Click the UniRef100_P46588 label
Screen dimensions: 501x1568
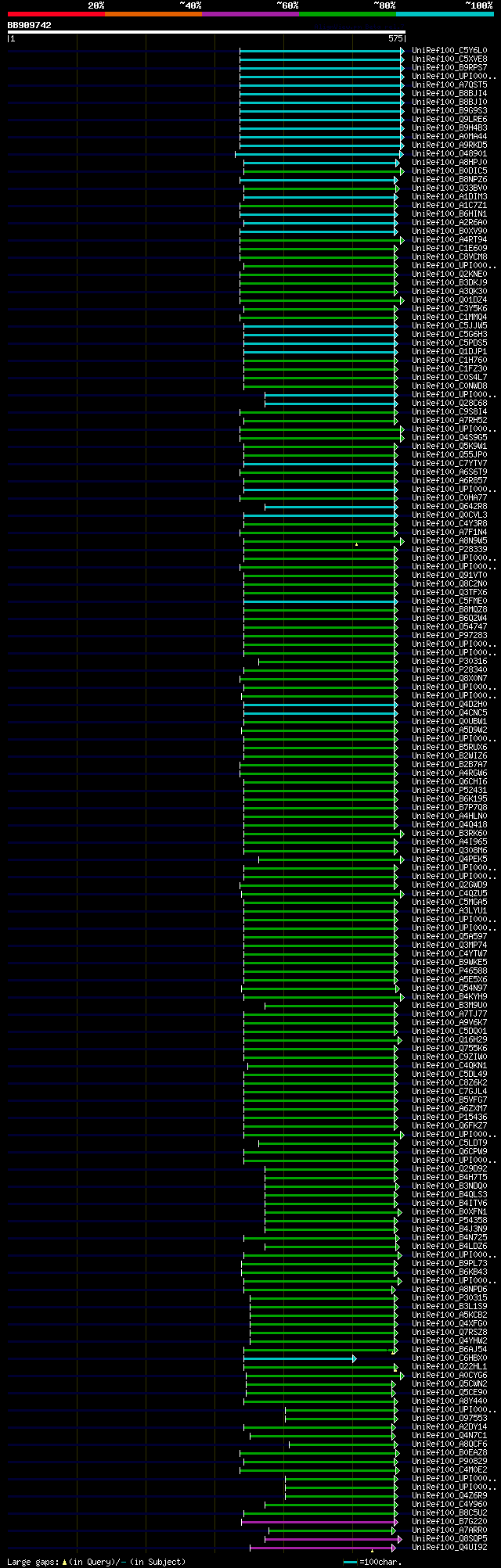[x=449, y=971]
